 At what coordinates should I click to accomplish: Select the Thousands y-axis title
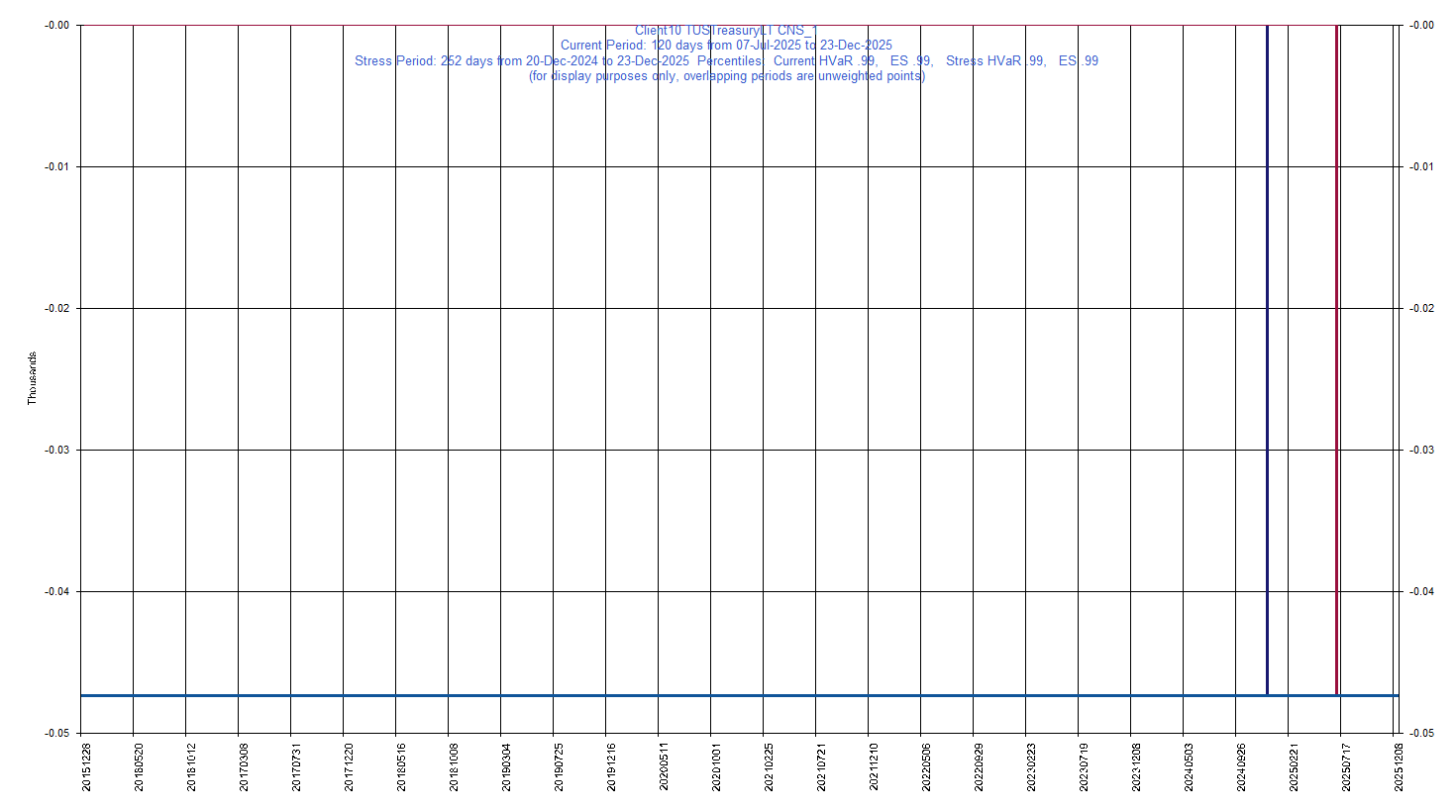pos(32,377)
